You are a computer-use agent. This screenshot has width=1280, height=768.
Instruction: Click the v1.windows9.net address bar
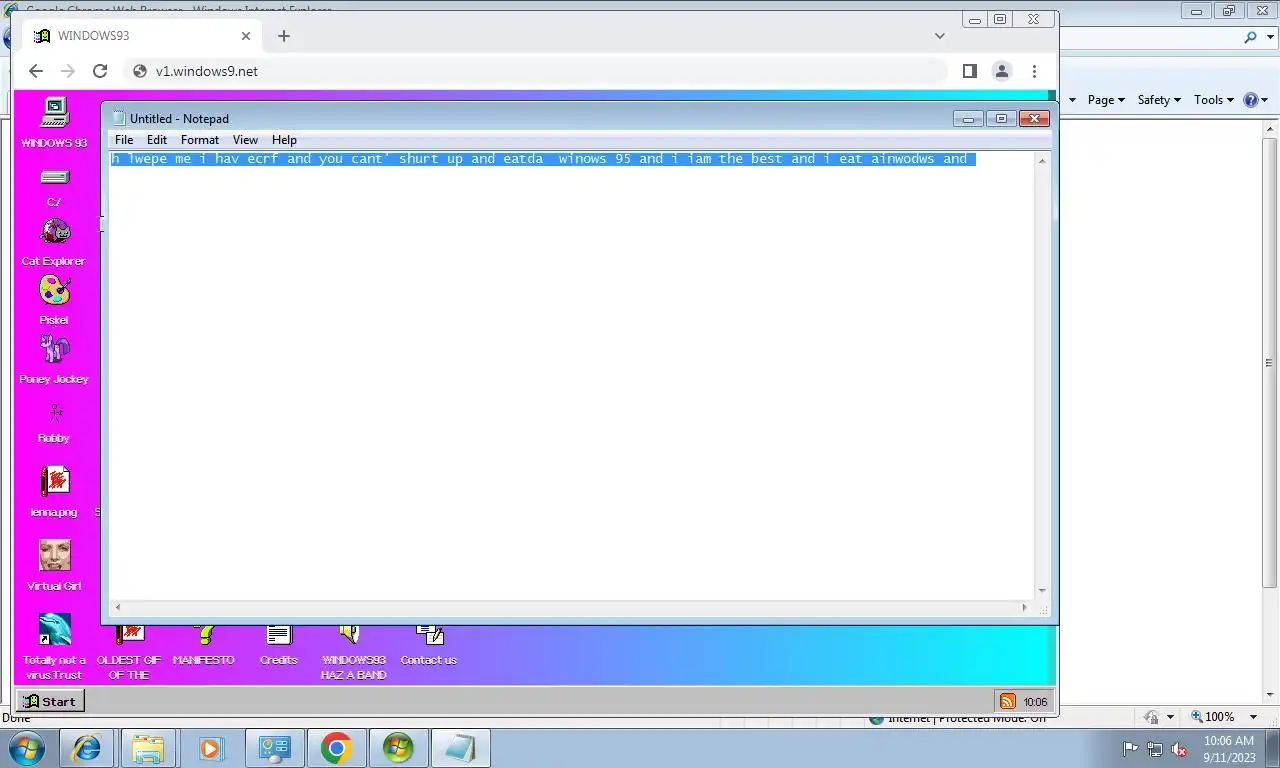[535, 71]
